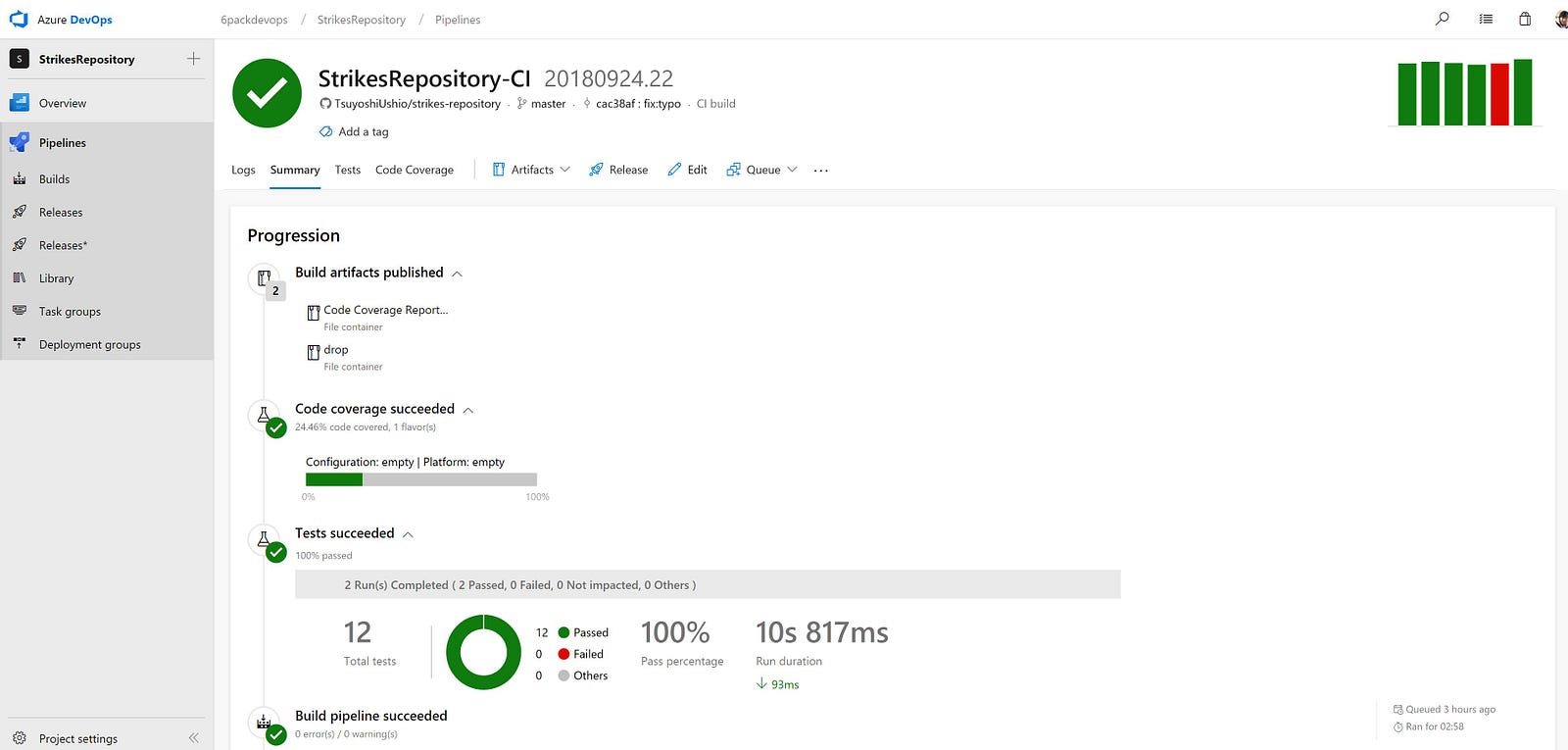Viewport: 1568px width, 750px height.
Task: Click the Build pipeline succeeded stage icon
Action: coord(264,723)
